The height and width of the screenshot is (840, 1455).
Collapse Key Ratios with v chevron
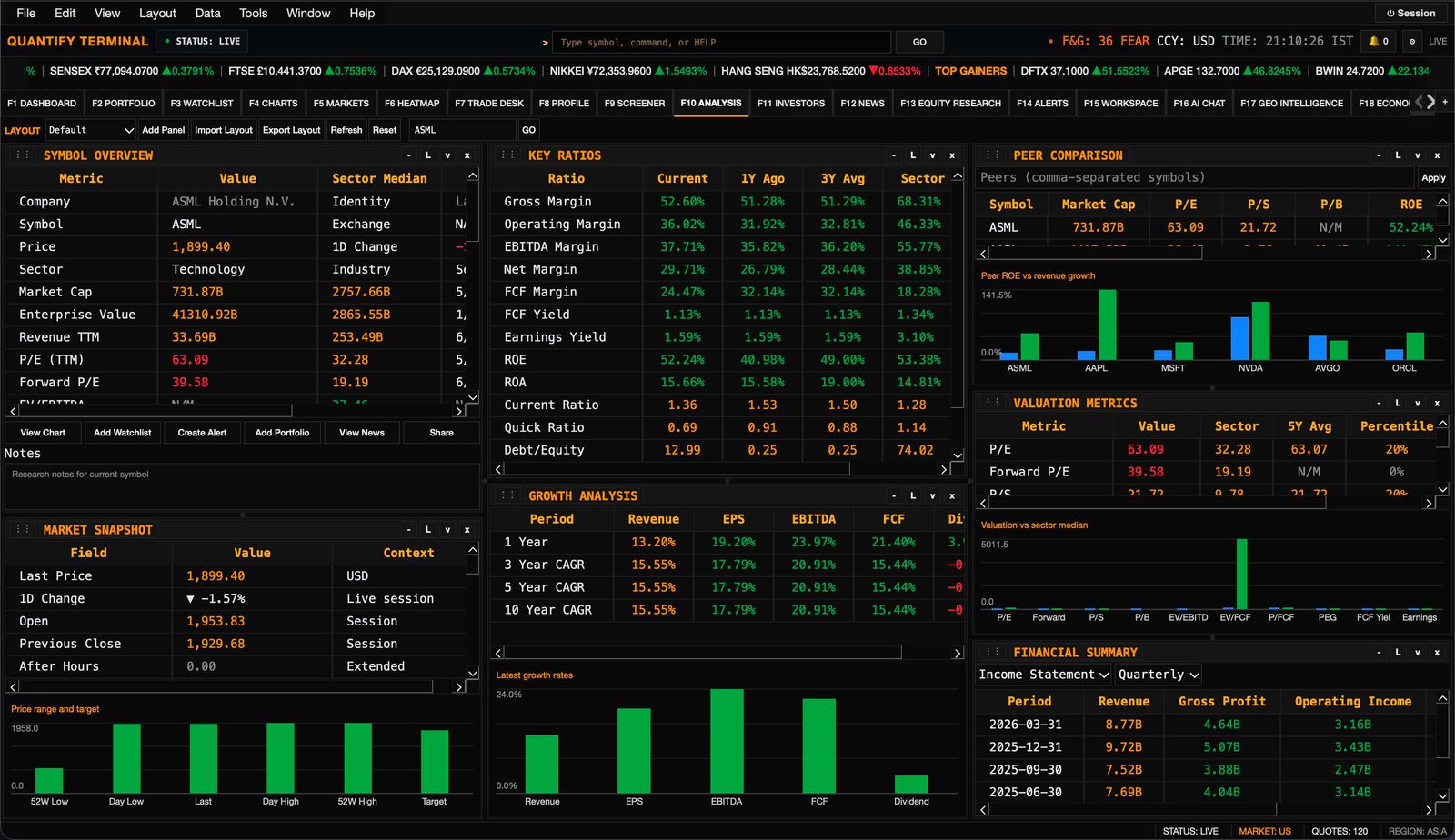pyautogui.click(x=932, y=155)
